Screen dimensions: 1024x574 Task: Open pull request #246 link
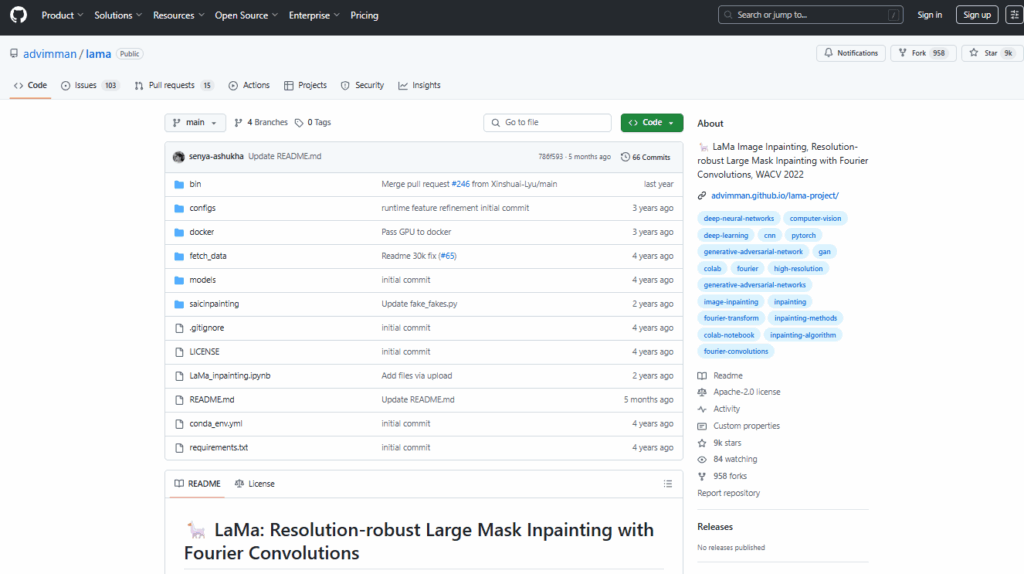[x=460, y=184]
